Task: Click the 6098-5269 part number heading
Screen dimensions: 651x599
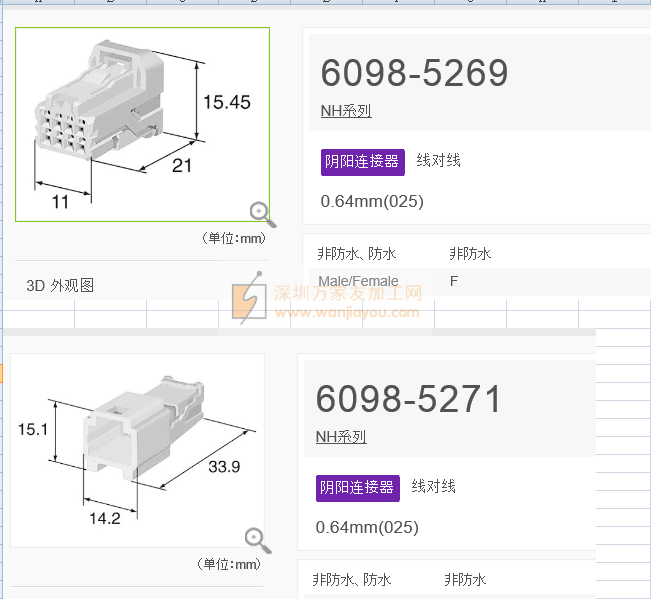Action: [x=414, y=73]
